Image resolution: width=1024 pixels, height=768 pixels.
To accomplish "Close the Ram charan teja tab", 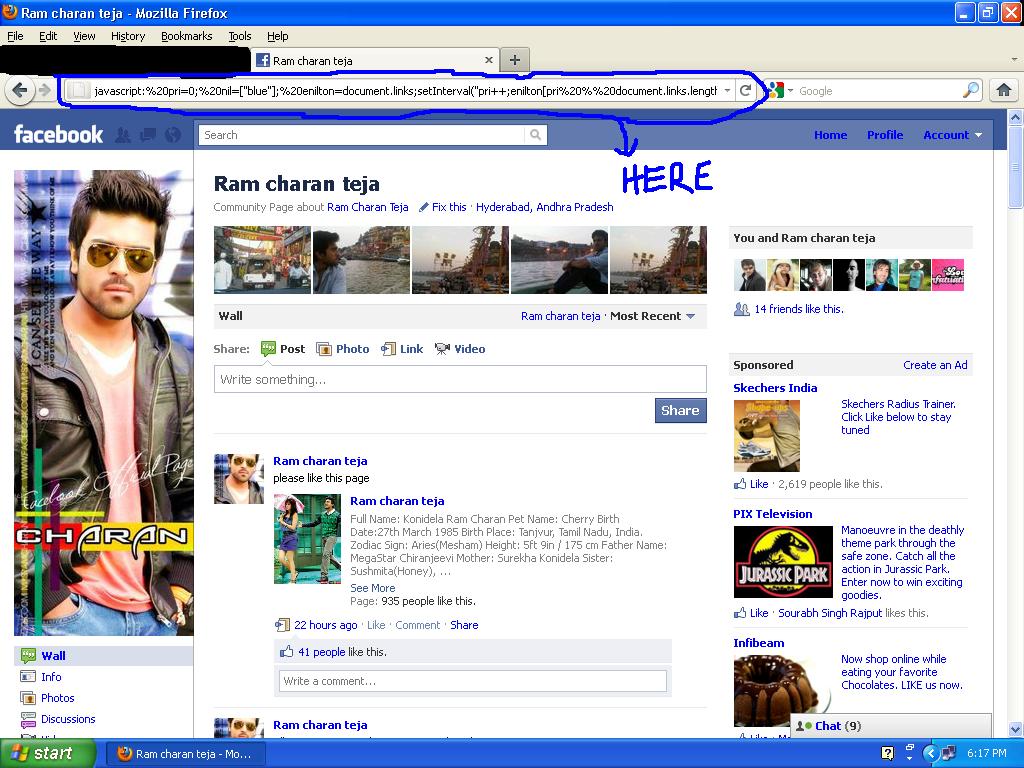I will coord(488,60).
